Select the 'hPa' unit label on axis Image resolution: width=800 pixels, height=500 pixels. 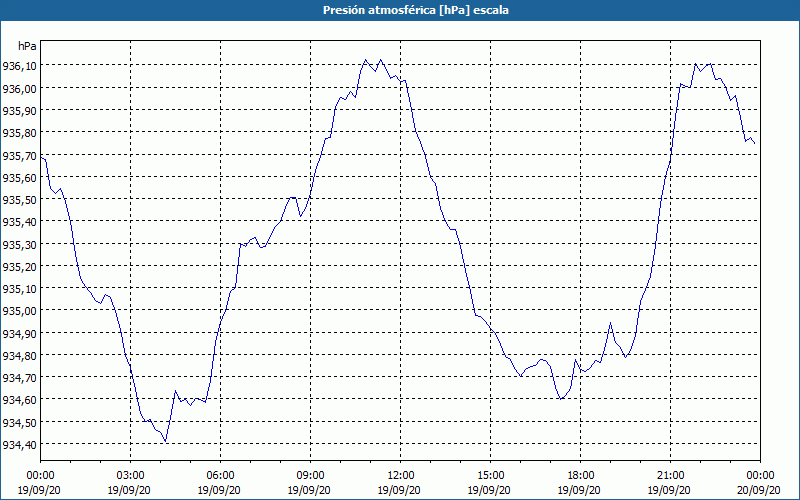[x=27, y=46]
